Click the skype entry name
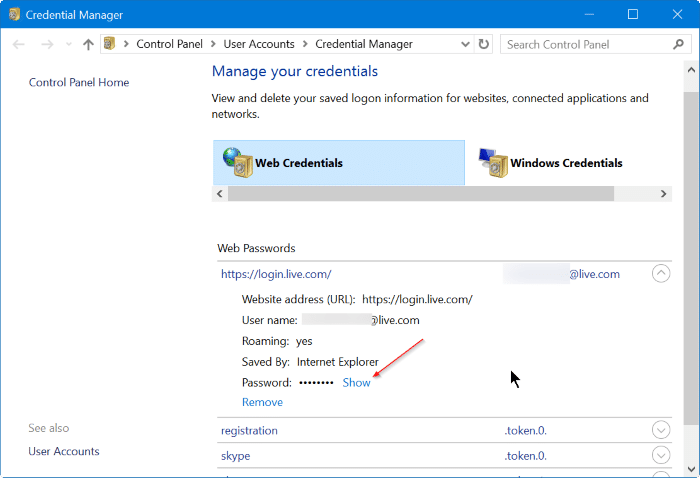This screenshot has width=700, height=478. pos(236,456)
